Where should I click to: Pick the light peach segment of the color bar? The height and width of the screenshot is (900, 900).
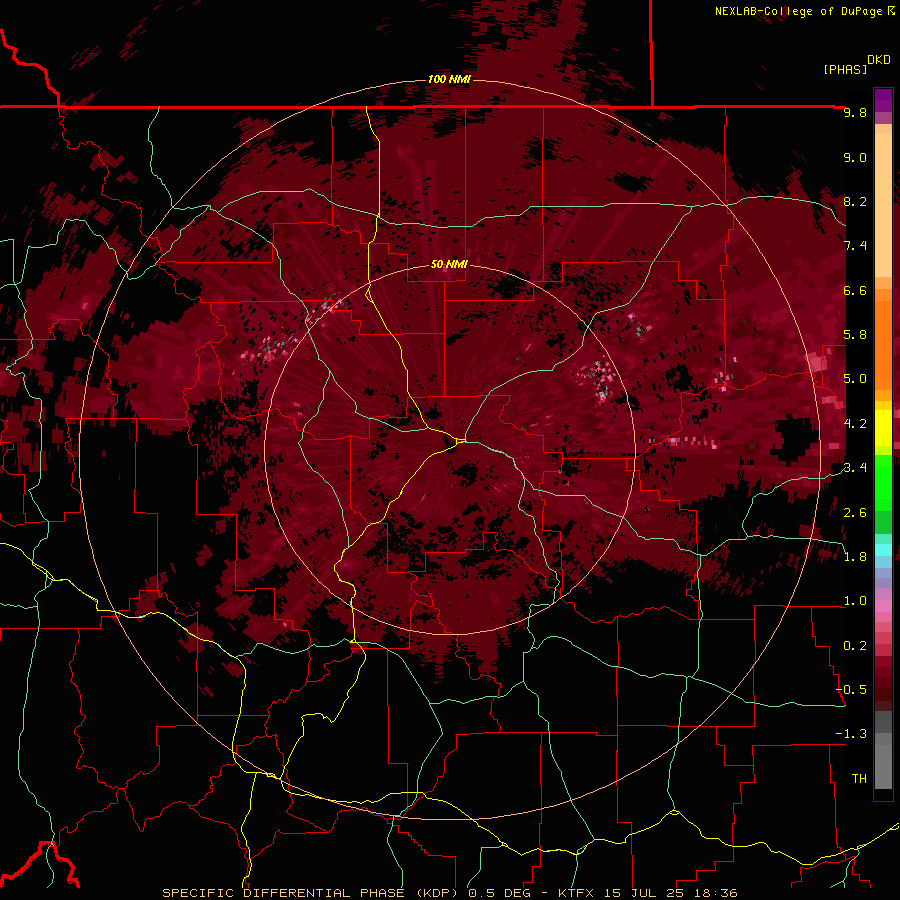883,207
